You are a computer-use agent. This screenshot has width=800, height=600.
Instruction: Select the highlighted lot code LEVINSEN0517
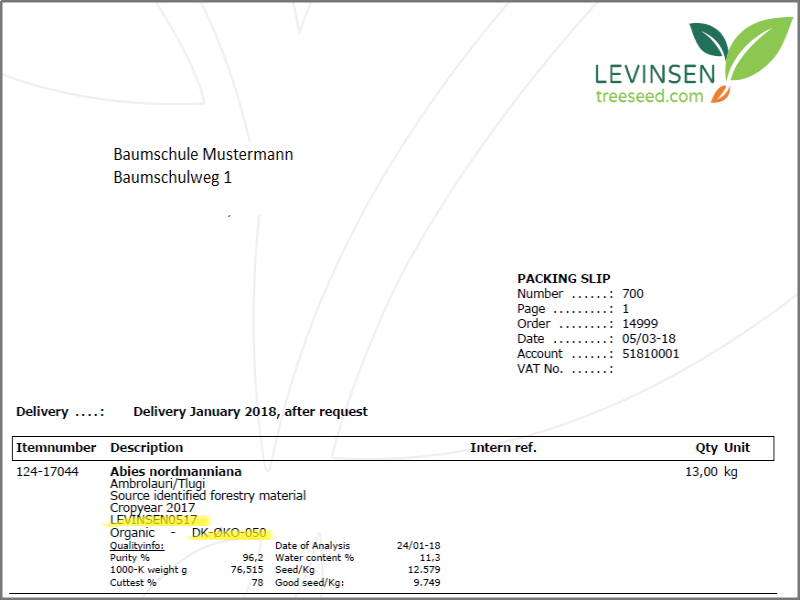click(154, 520)
